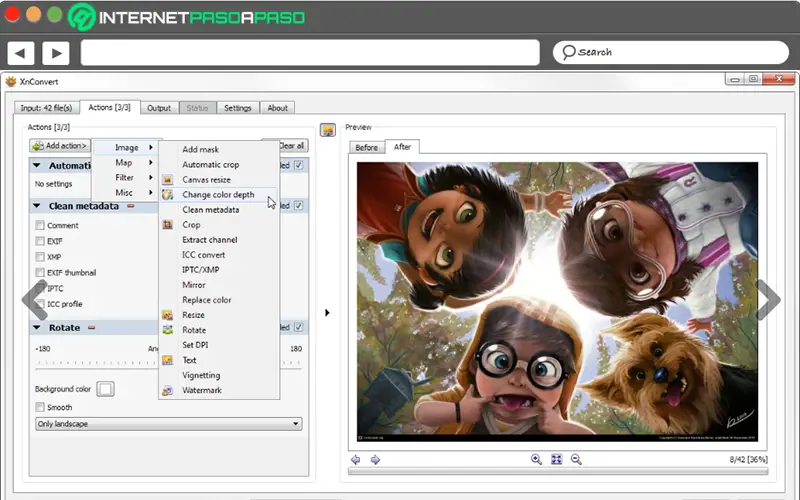Switch to the About tab

[x=278, y=108]
